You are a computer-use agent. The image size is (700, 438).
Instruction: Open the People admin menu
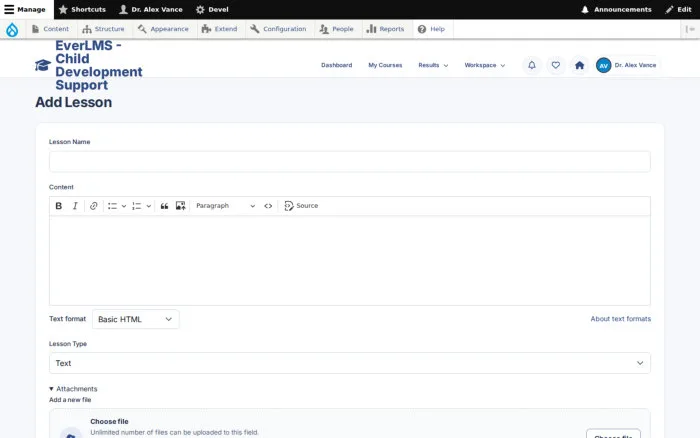336,29
